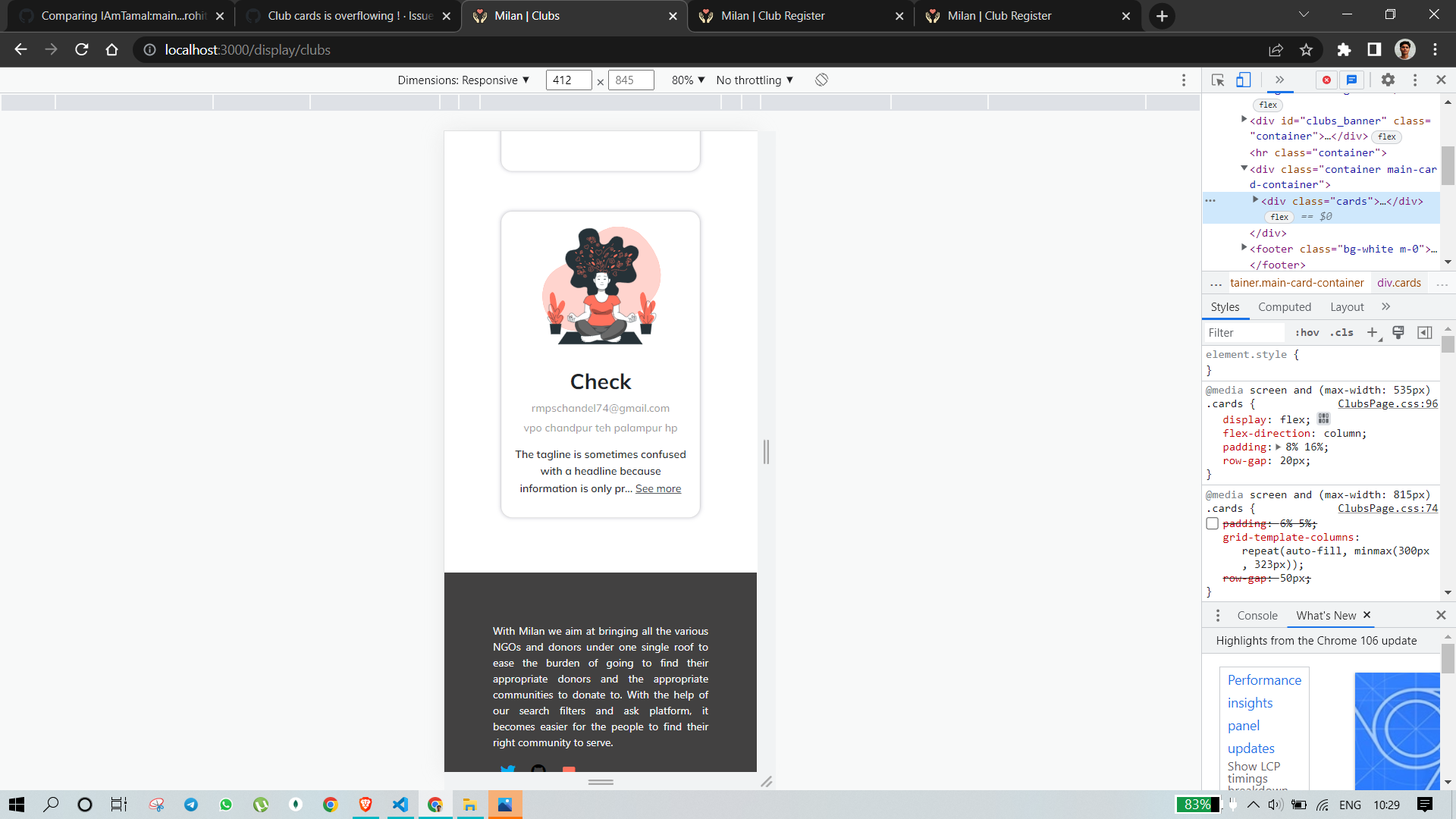The height and width of the screenshot is (819, 1456).
Task: Open the Dimensions: Responsive dropdown
Action: click(x=463, y=80)
